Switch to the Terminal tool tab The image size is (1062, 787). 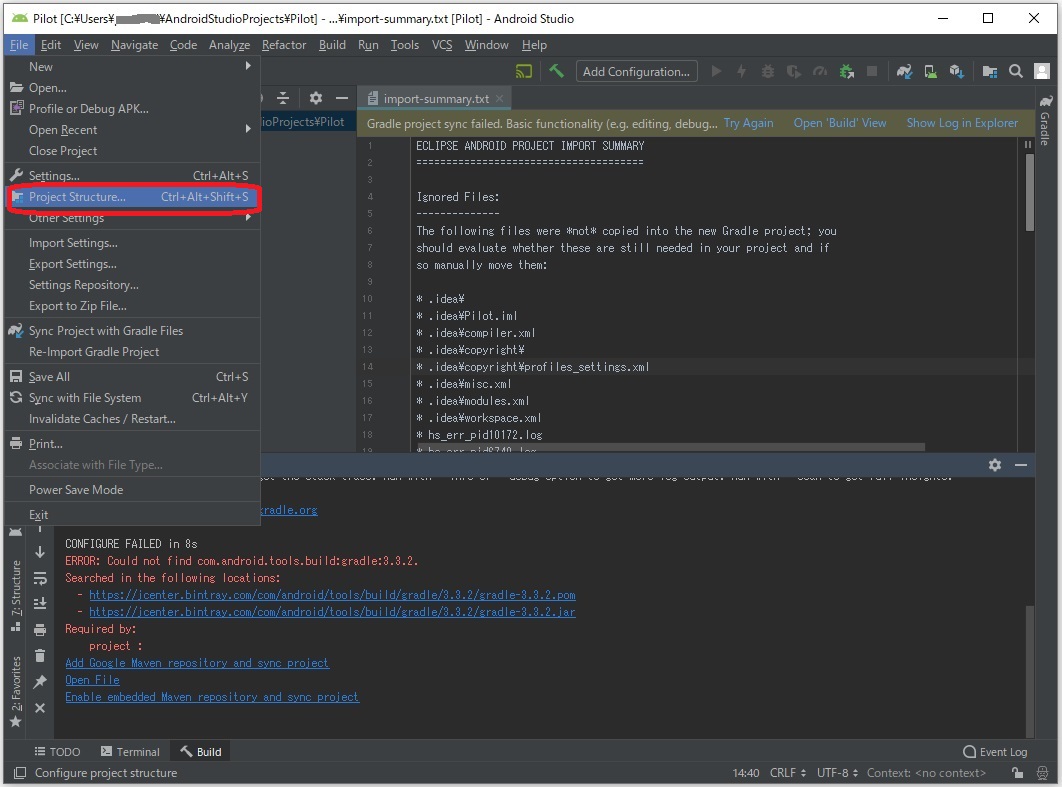click(x=130, y=752)
